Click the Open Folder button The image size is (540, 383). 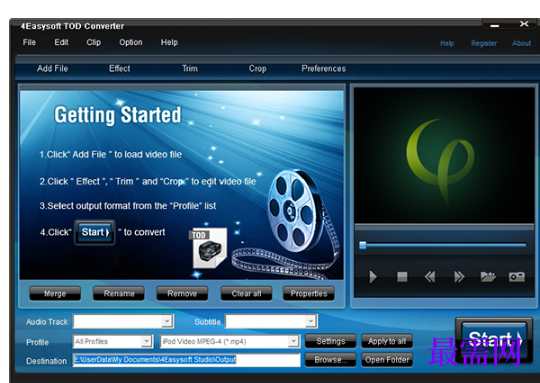point(387,360)
